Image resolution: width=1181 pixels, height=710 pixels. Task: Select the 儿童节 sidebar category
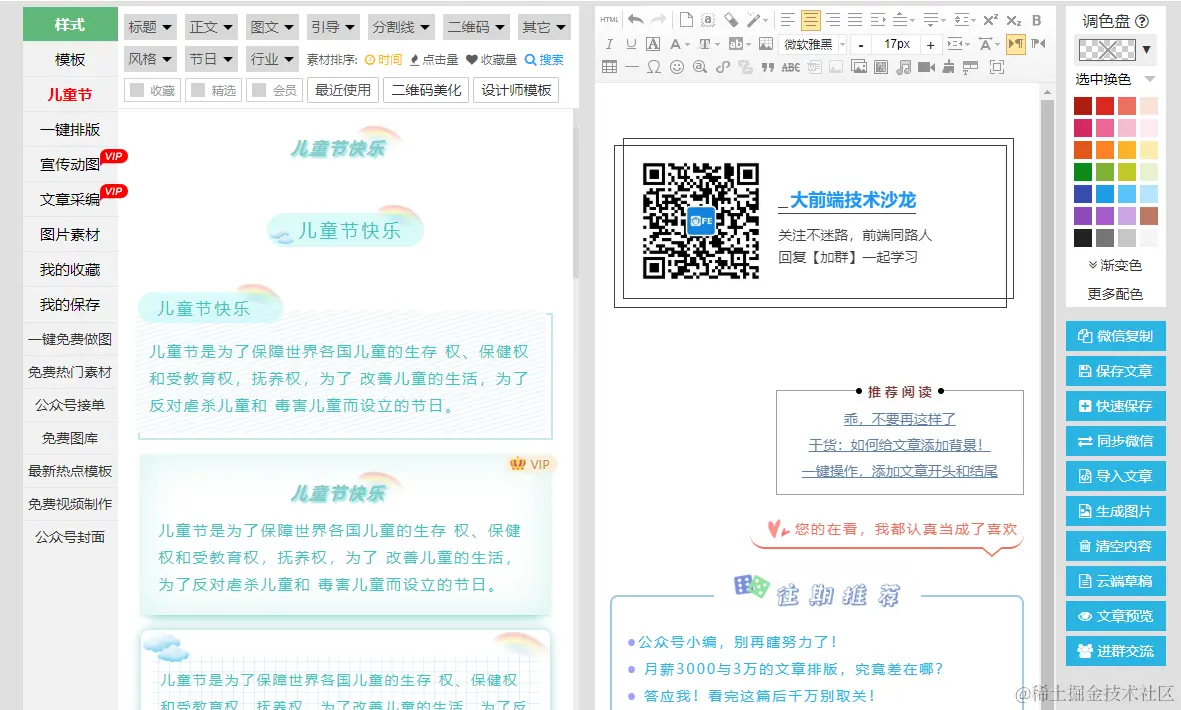coord(68,94)
